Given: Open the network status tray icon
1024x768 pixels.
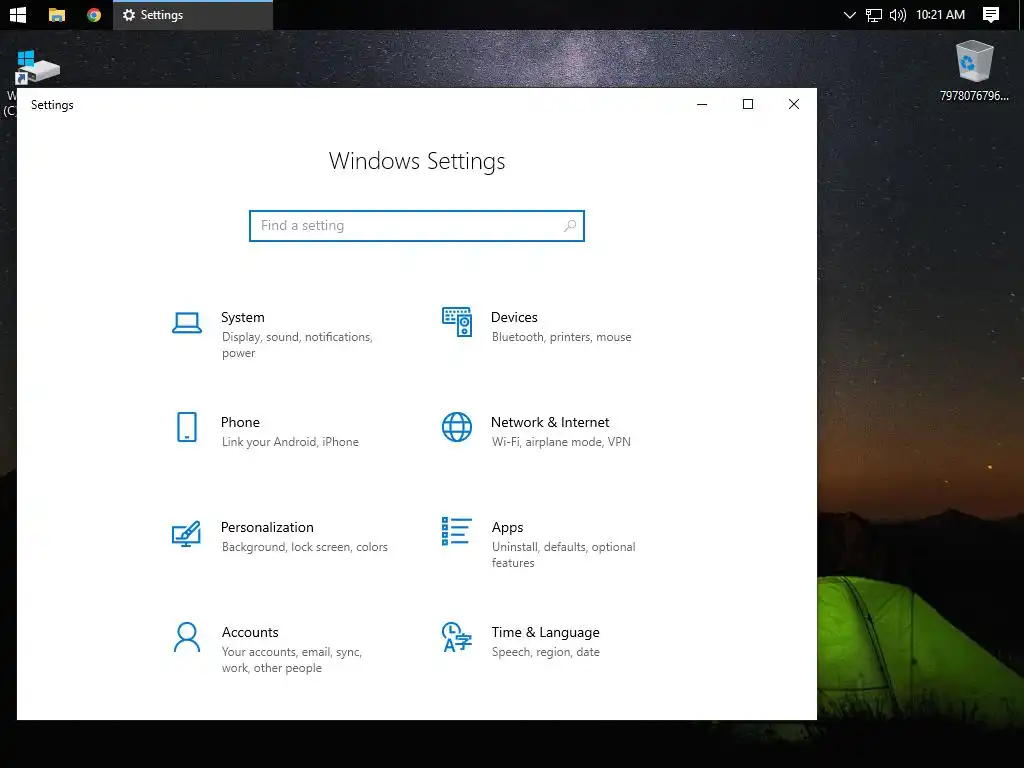Looking at the screenshot, I should click(874, 15).
